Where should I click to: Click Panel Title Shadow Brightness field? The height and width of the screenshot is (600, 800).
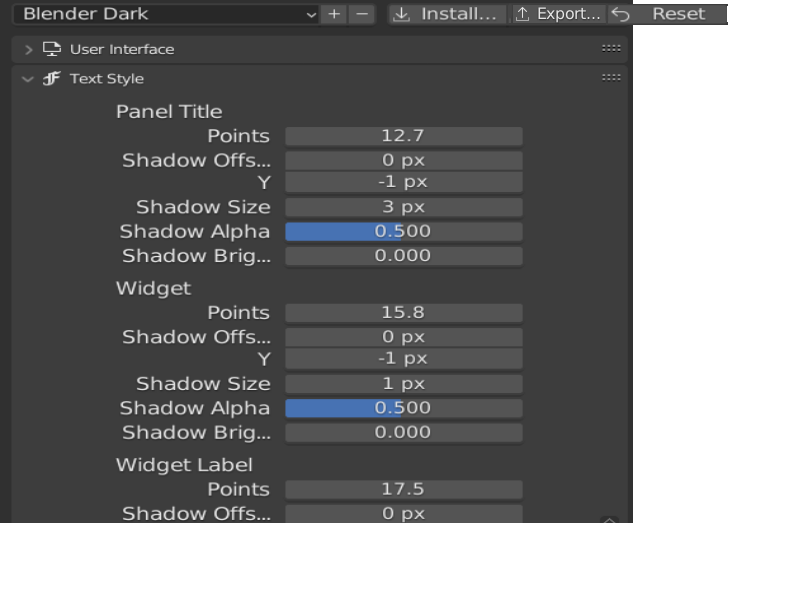[x=404, y=256]
